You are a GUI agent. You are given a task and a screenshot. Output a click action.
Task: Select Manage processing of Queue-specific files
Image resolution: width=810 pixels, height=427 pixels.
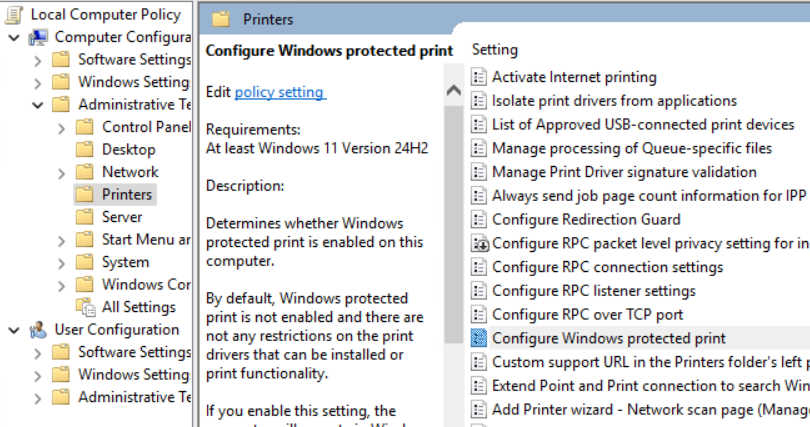[x=632, y=148]
